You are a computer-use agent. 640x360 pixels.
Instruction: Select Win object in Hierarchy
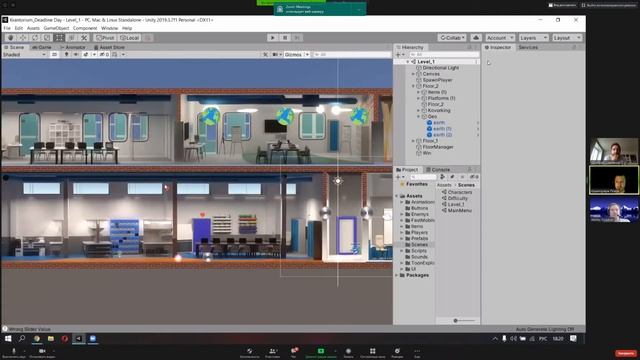(427, 153)
